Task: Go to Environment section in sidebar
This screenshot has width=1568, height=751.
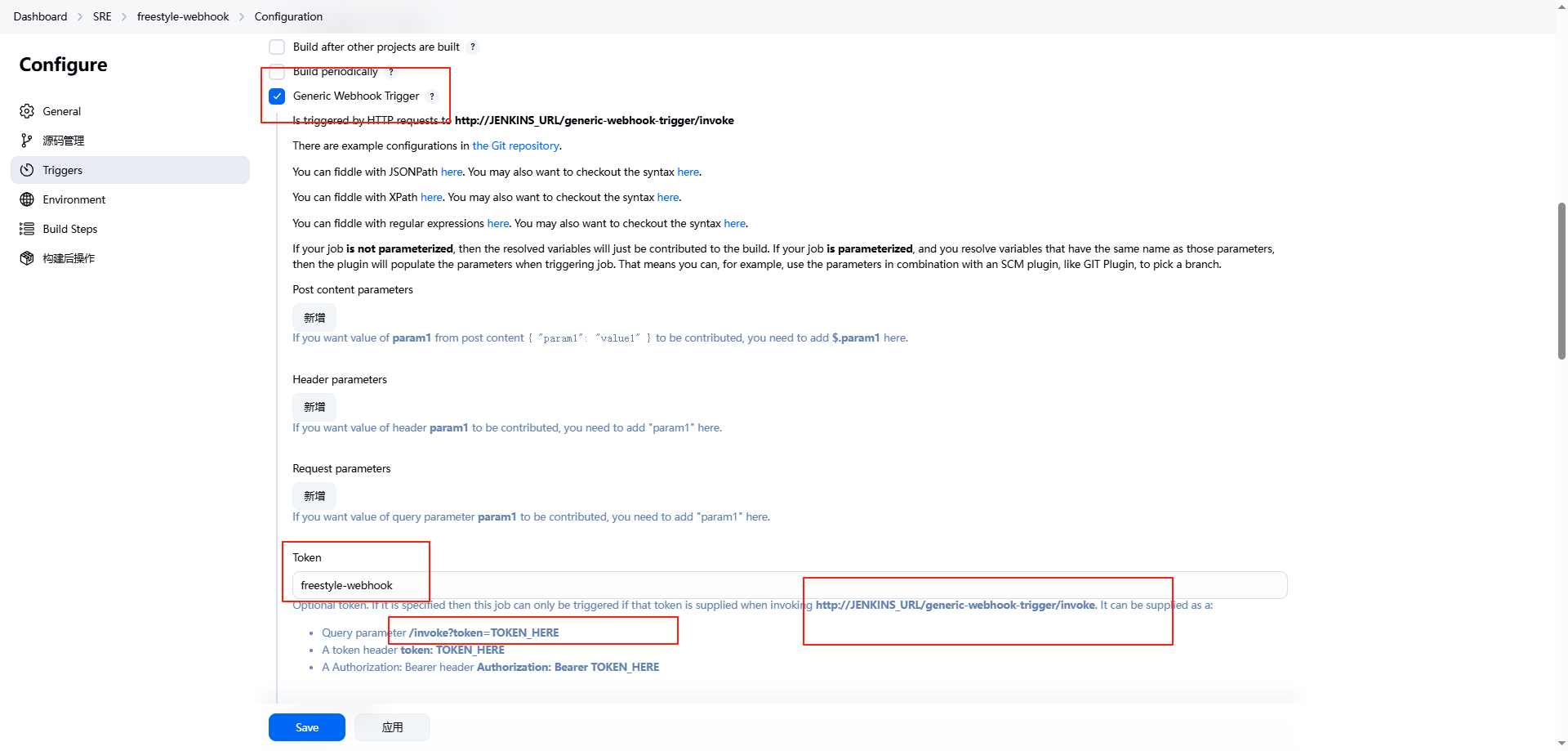Action: [x=74, y=199]
